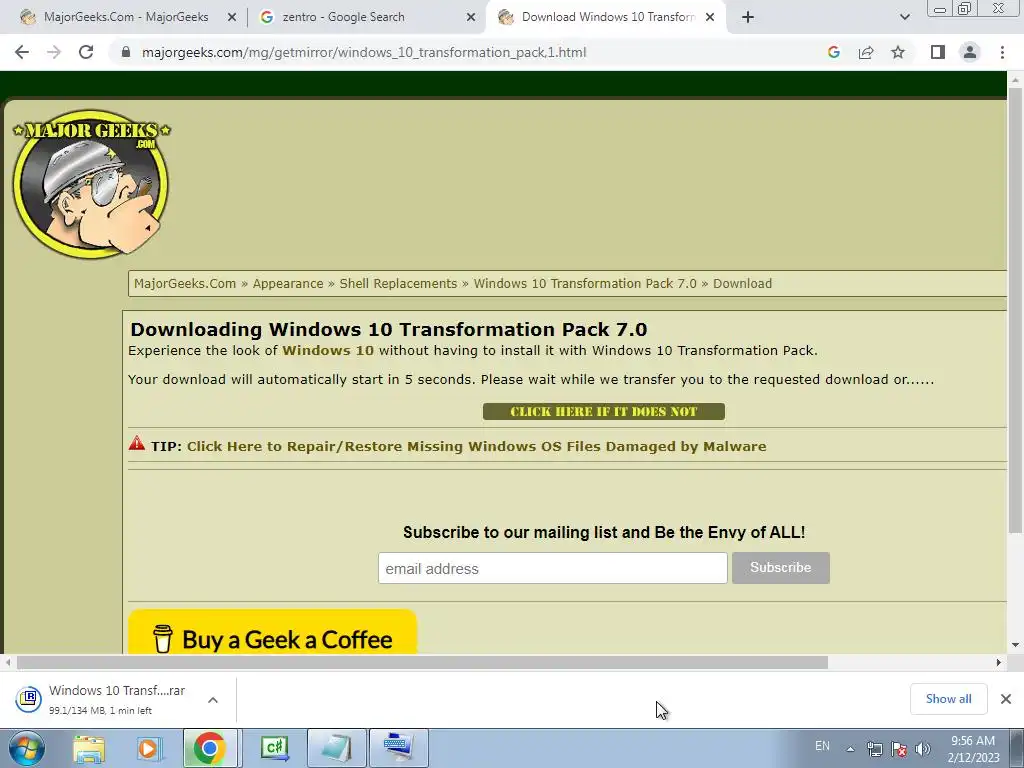Click the Major Geeks logo
Screen dimensions: 1024x768
coord(91,184)
